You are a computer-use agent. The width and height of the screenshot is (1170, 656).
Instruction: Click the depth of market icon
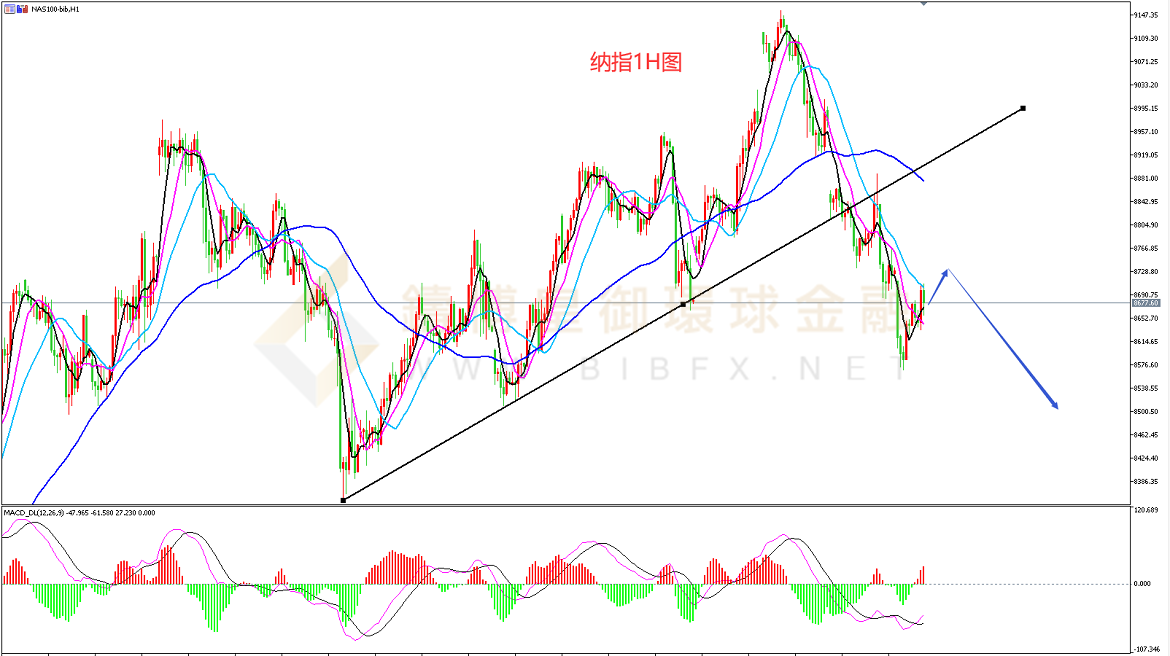(x=20, y=8)
